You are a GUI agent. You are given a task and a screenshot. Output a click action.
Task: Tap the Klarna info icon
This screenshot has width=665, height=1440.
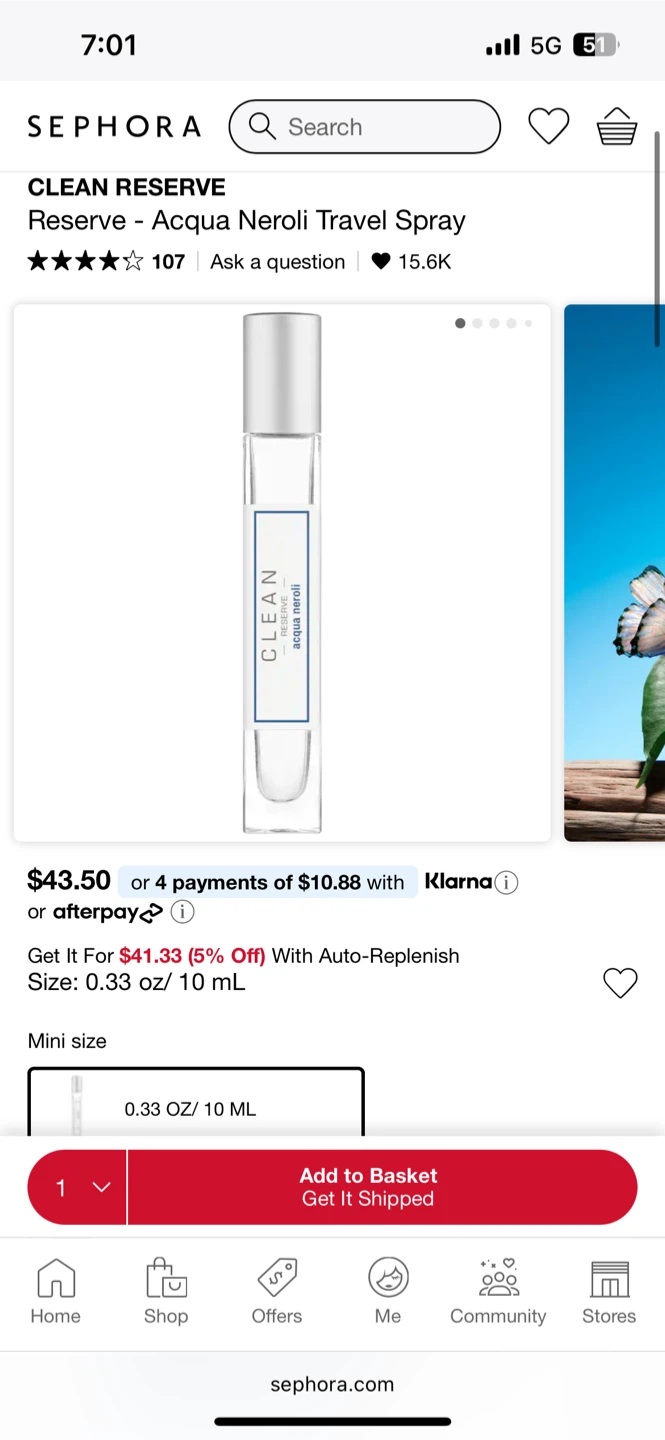click(507, 883)
